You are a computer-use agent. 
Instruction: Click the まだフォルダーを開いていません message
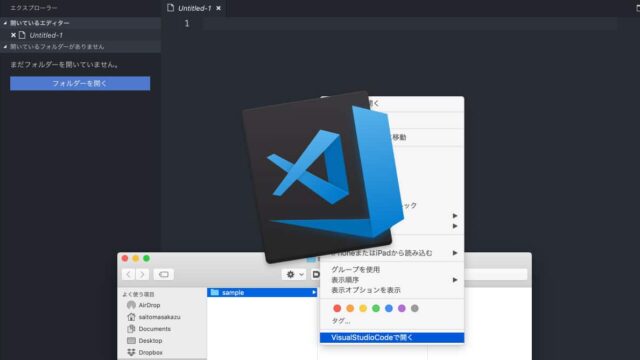64,64
